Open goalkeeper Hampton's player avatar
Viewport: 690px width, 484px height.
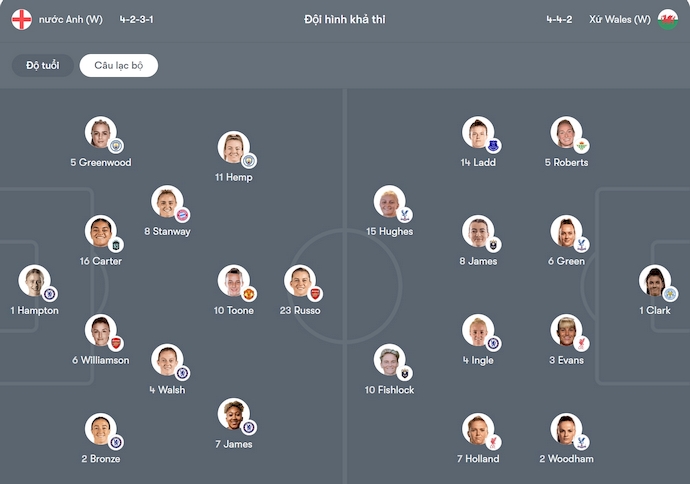[33, 281]
